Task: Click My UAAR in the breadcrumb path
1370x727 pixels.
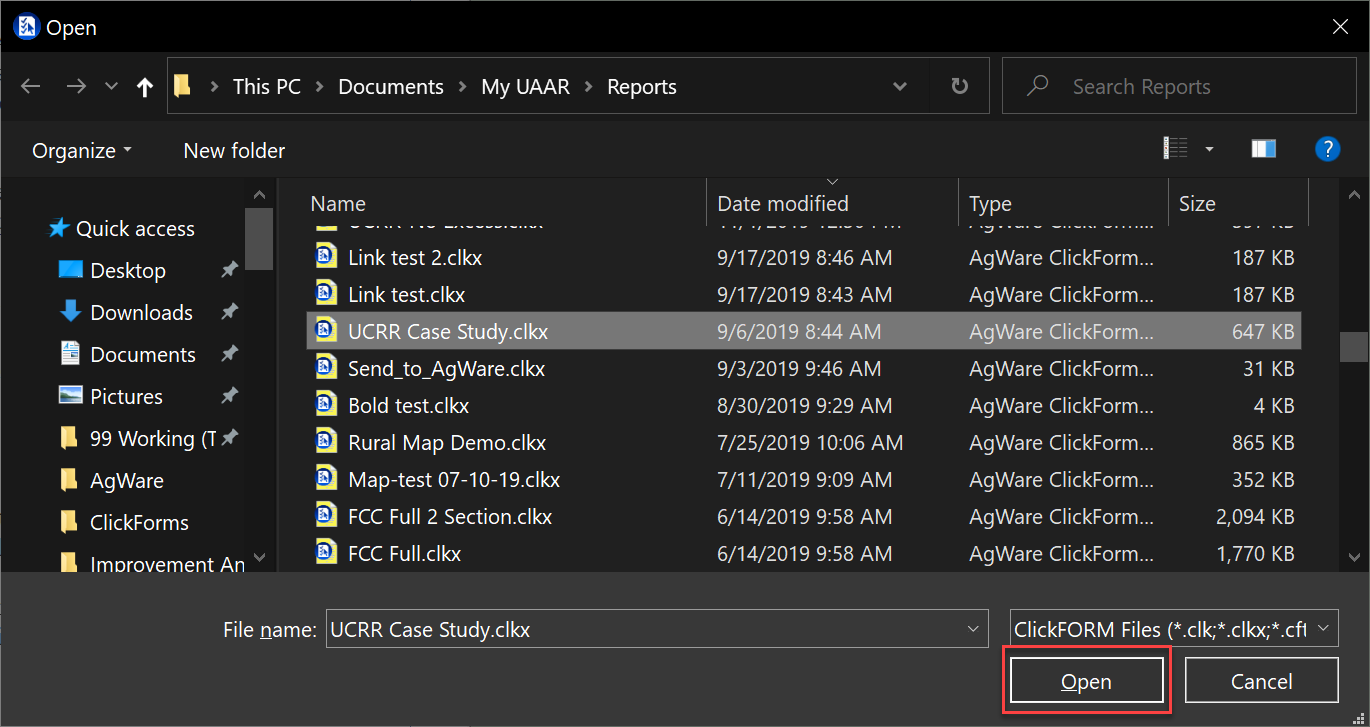Action: [x=525, y=87]
